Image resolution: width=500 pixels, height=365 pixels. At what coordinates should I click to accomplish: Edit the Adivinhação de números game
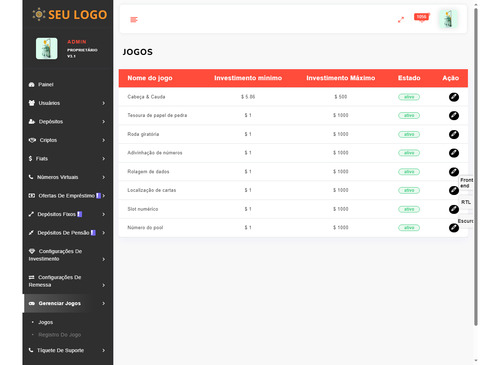(454, 153)
